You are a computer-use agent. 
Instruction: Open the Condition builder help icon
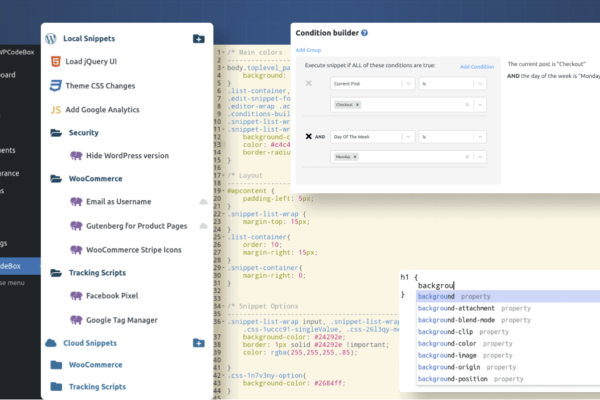[364, 34]
